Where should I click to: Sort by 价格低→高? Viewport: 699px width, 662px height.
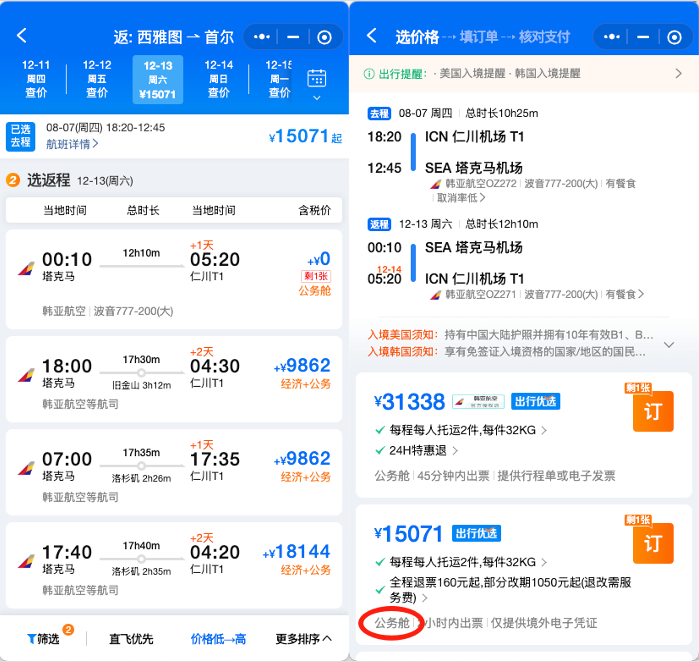click(218, 639)
